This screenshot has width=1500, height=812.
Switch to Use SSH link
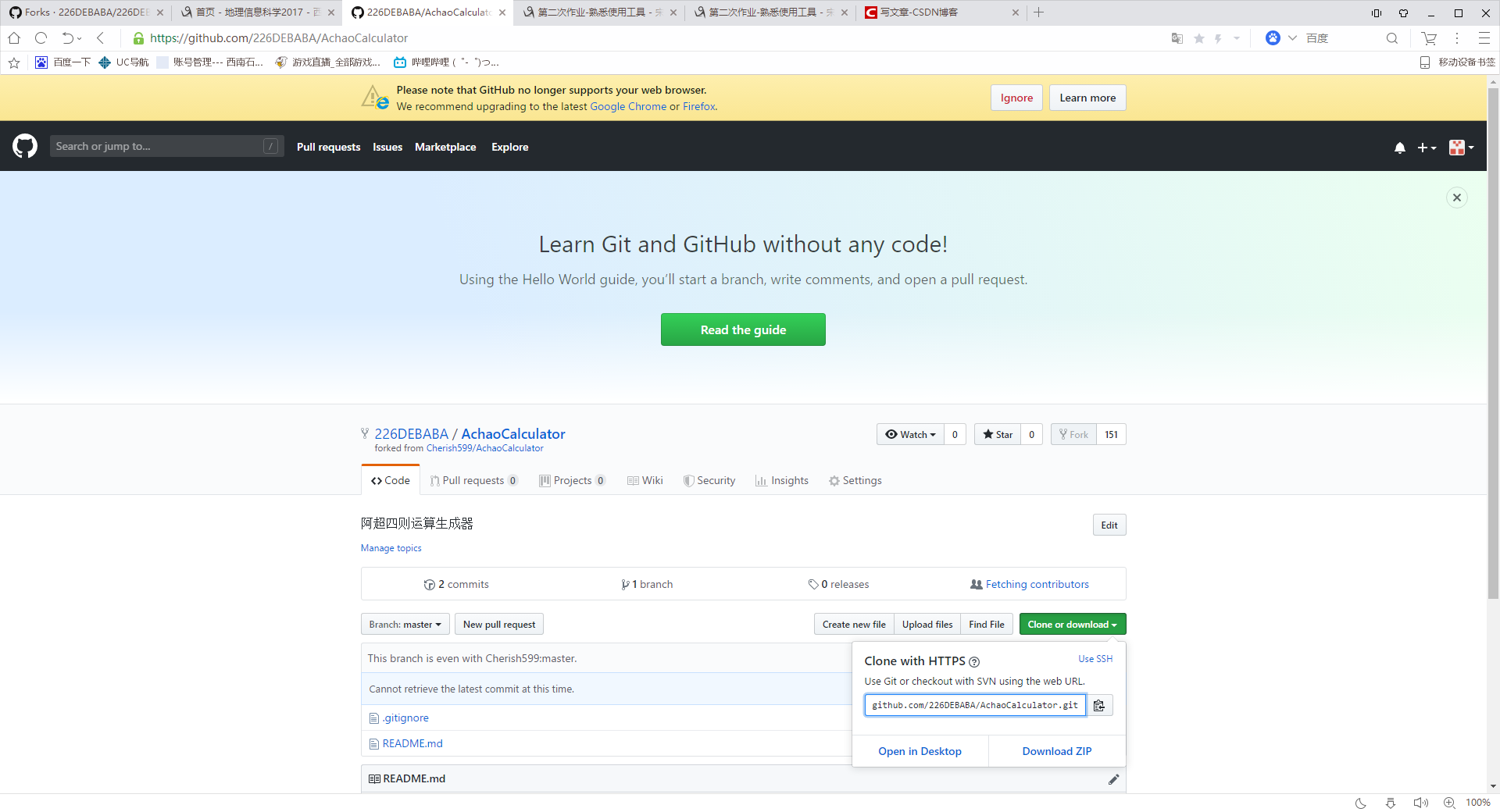click(1095, 659)
